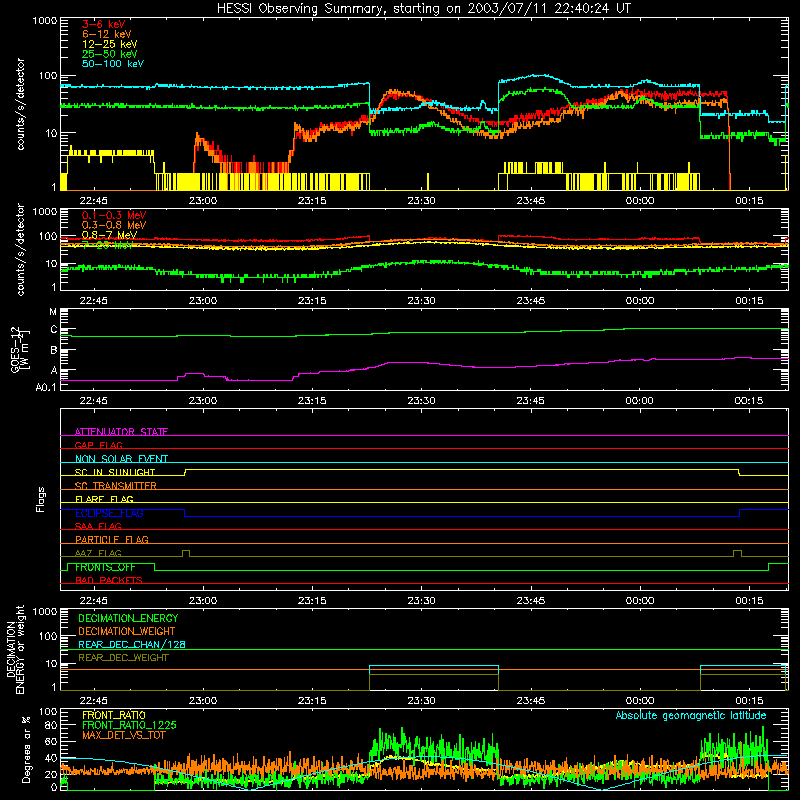Click the ECLIPSE_FLAG label
Viewport: 800px width, 800px height.
(109, 513)
